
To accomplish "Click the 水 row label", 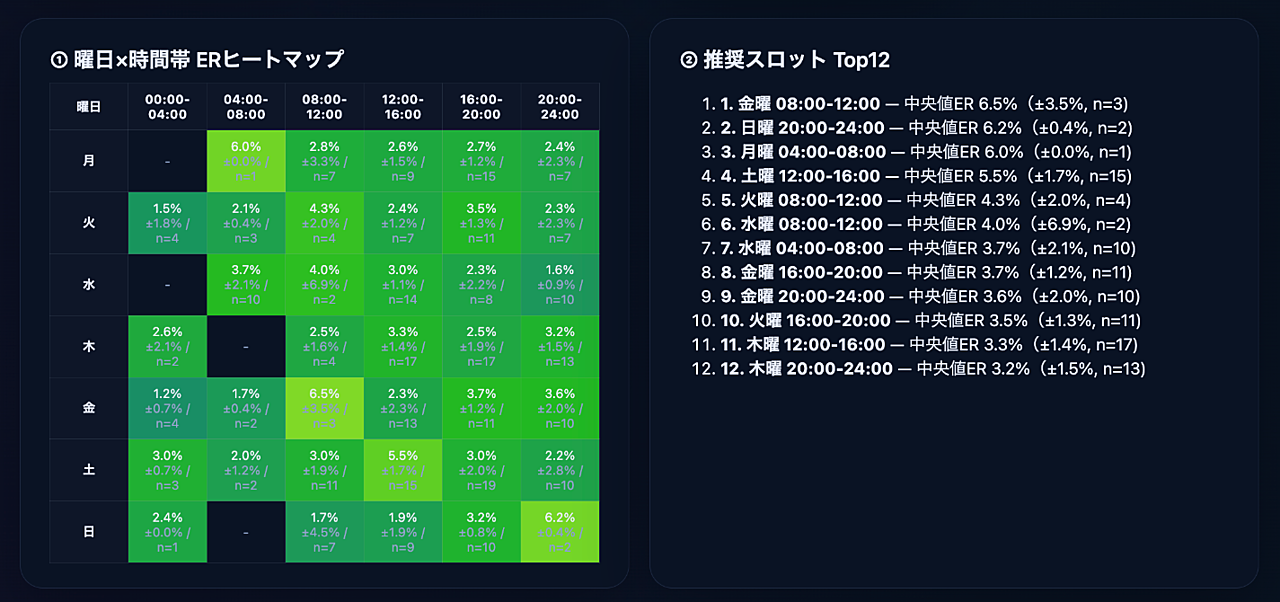I will (x=89, y=285).
